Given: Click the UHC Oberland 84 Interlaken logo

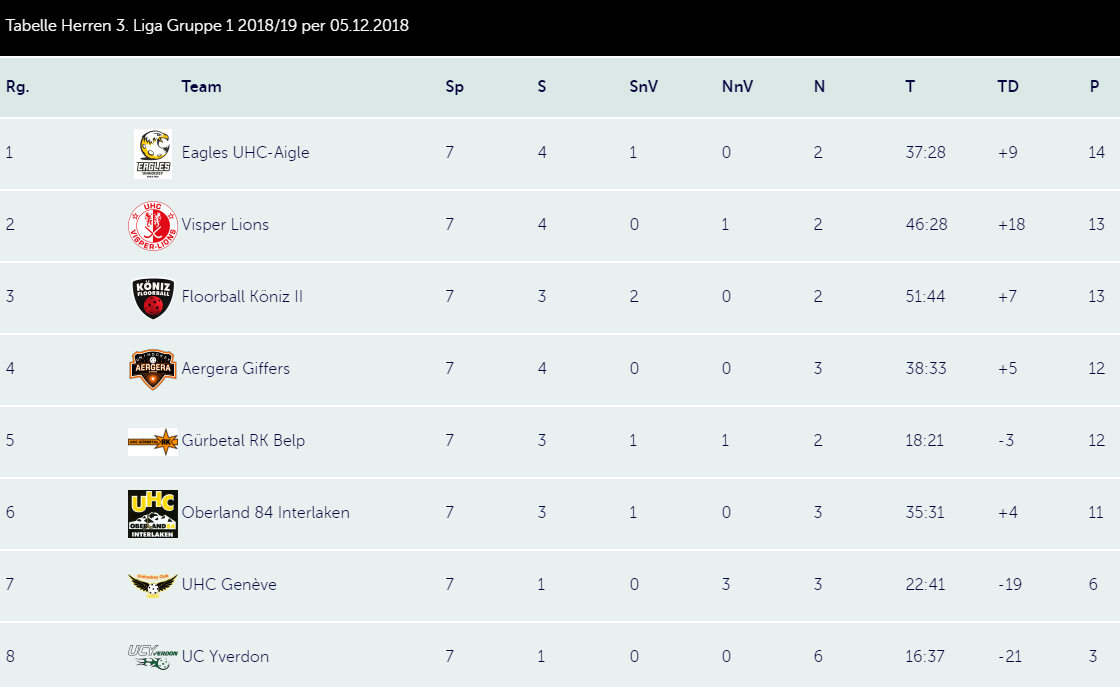Looking at the screenshot, I should tap(153, 513).
